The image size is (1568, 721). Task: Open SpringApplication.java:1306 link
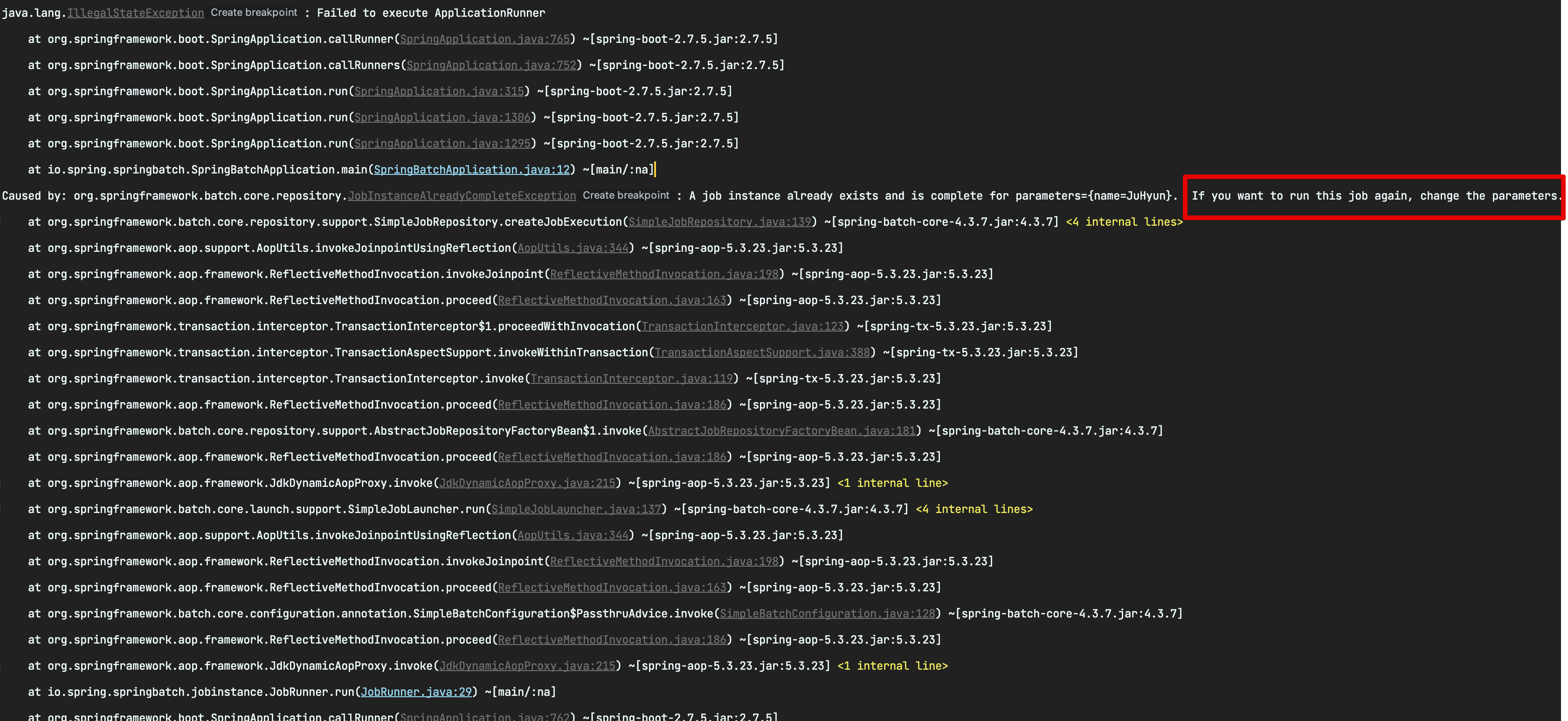coord(442,118)
